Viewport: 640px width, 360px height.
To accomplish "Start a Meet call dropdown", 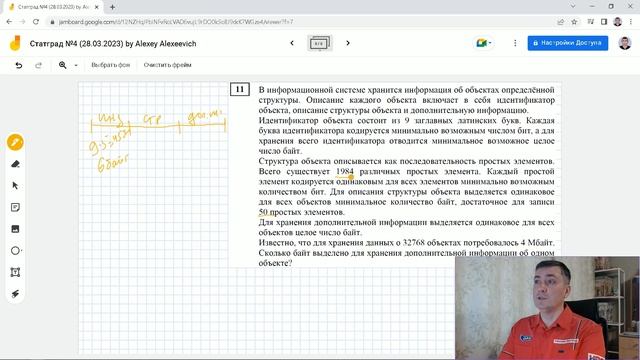I will pyautogui.click(x=484, y=43).
